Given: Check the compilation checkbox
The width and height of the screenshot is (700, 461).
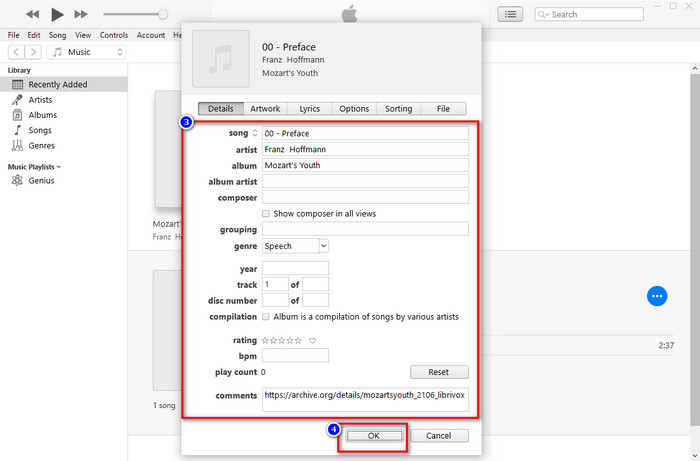Looking at the screenshot, I should 266,316.
